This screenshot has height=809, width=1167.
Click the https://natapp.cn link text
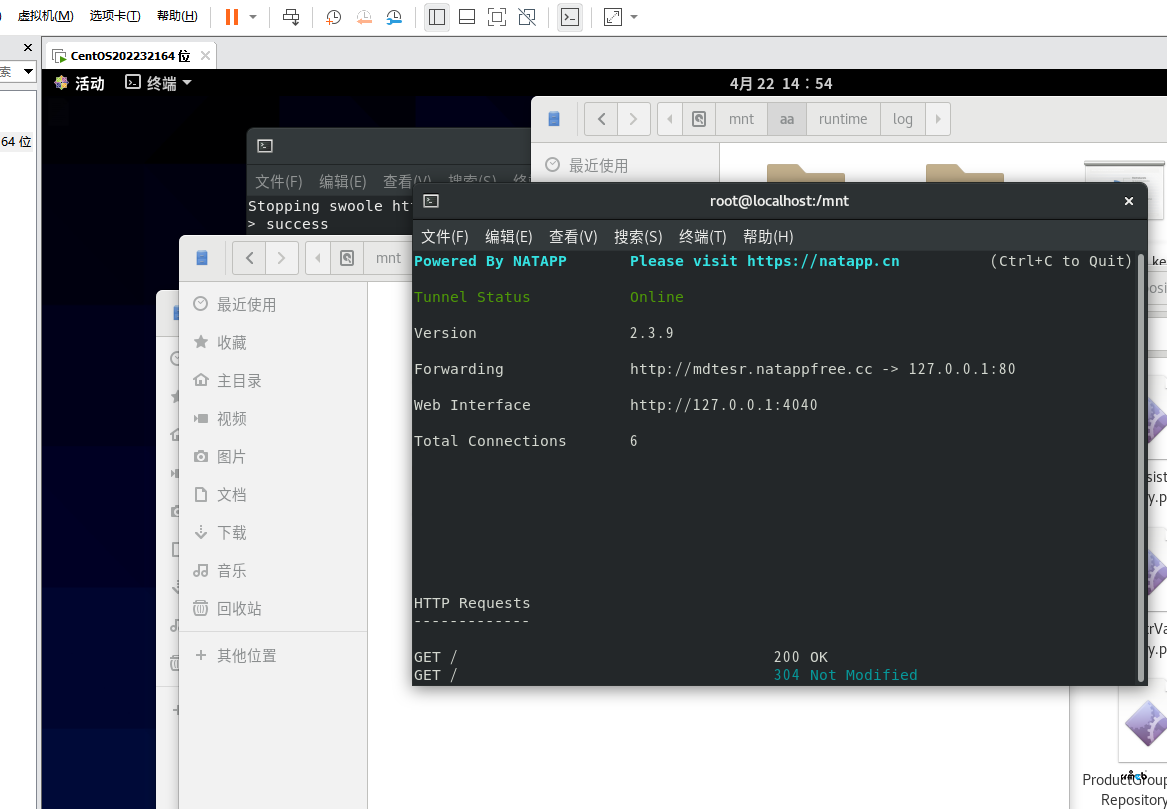(x=823, y=261)
